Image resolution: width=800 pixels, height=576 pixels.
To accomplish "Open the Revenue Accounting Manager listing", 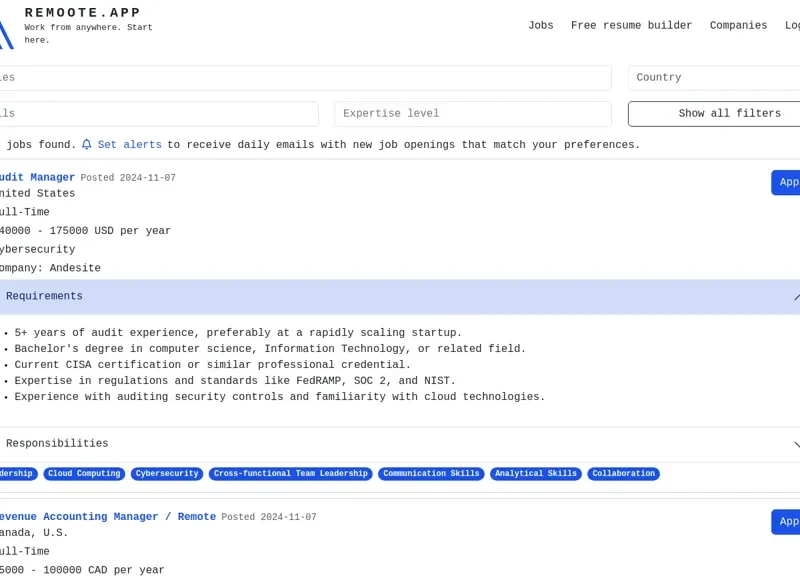I will [100, 516].
